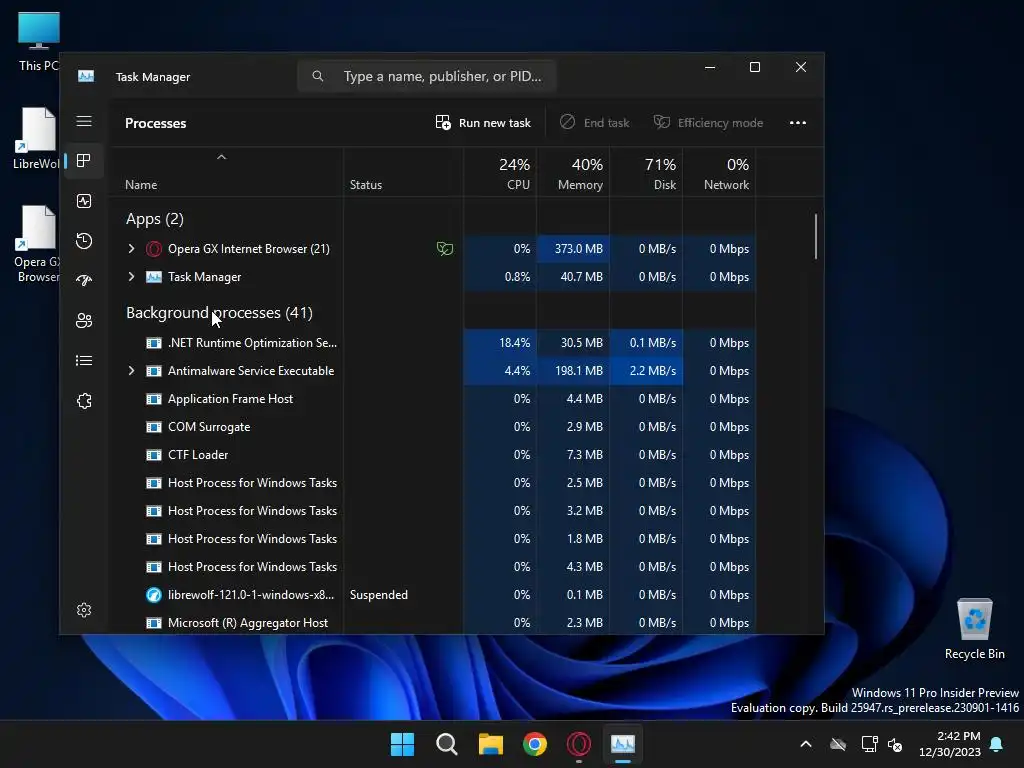Click the Efficiency mode button

709,123
